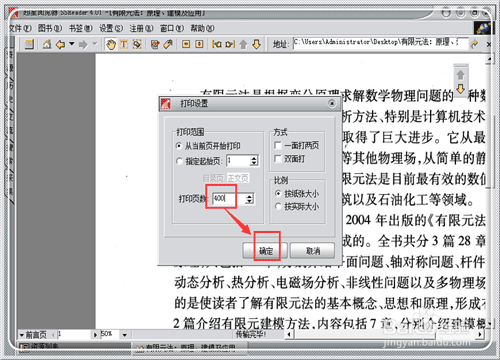
Task: Click the highlighter pen tool icon
Action: pos(168,44)
